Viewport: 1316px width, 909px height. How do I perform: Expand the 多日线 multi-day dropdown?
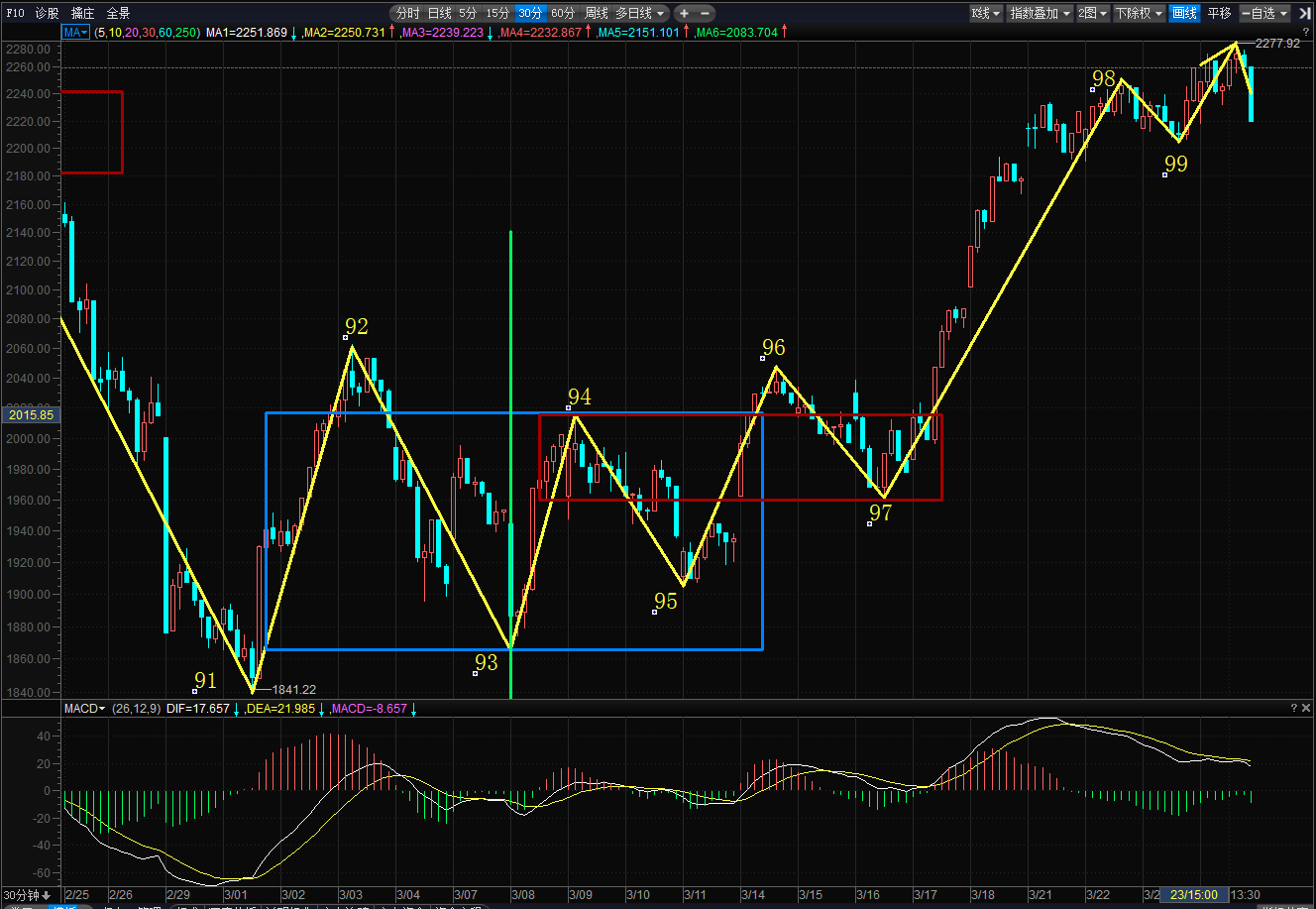[640, 13]
